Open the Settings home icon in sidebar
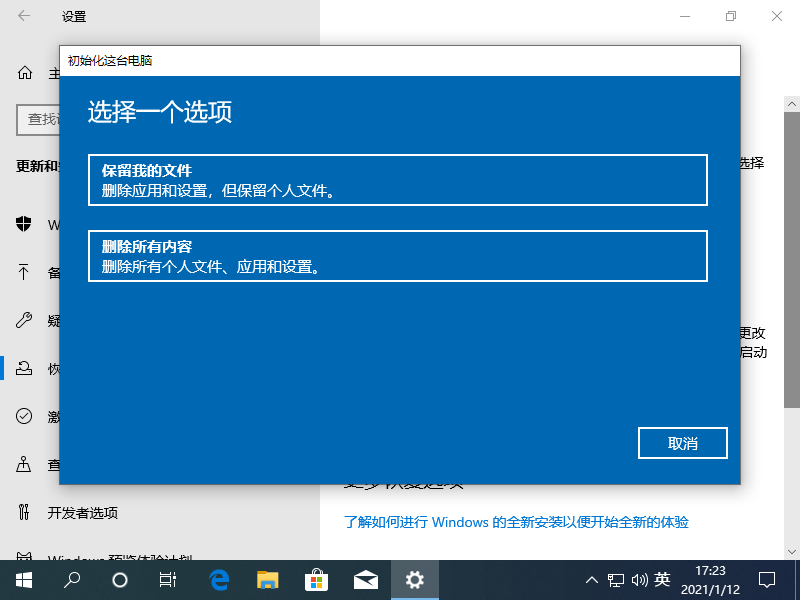 tap(22, 73)
